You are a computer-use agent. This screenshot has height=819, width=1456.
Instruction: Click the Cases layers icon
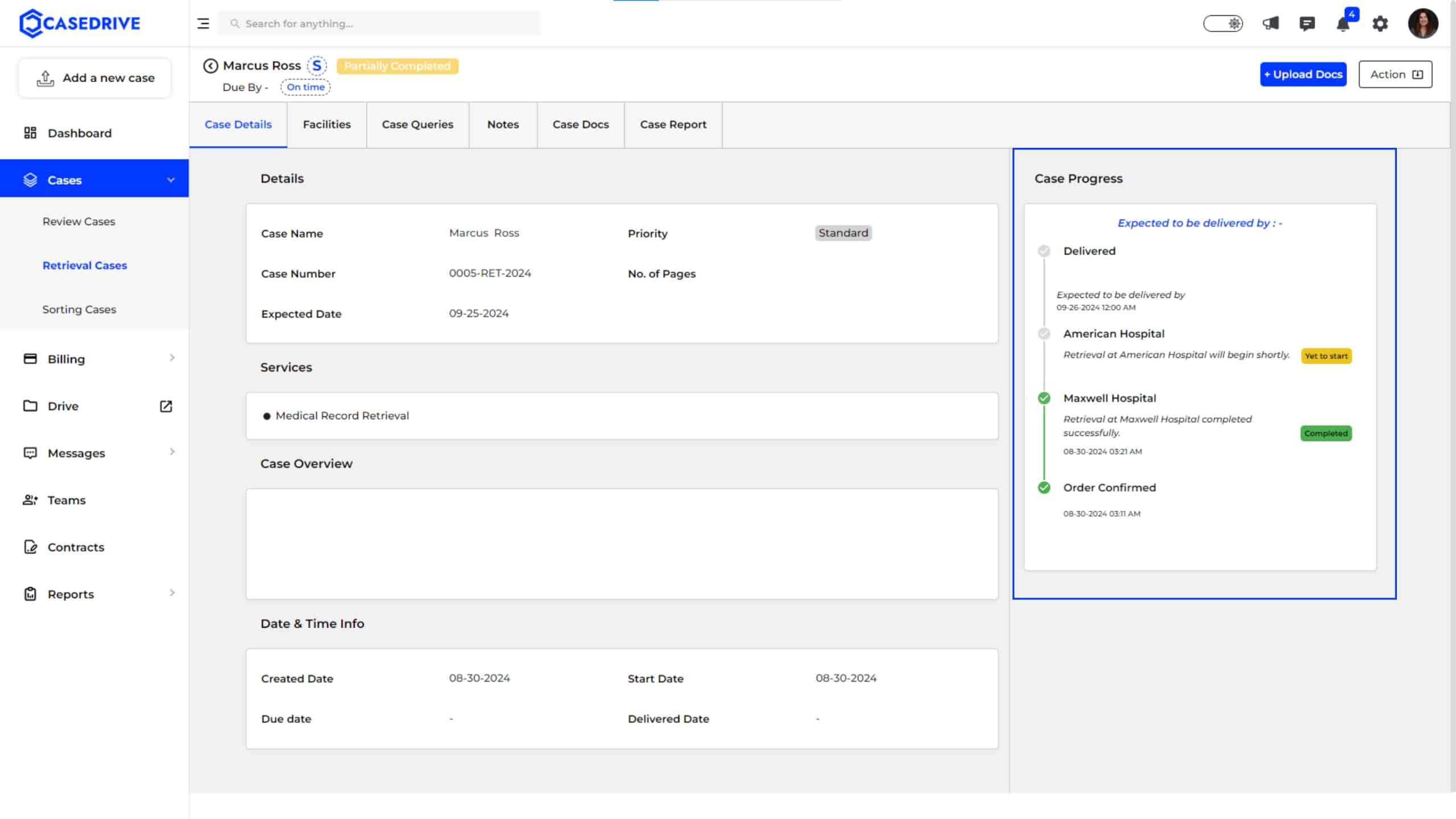tap(30, 180)
